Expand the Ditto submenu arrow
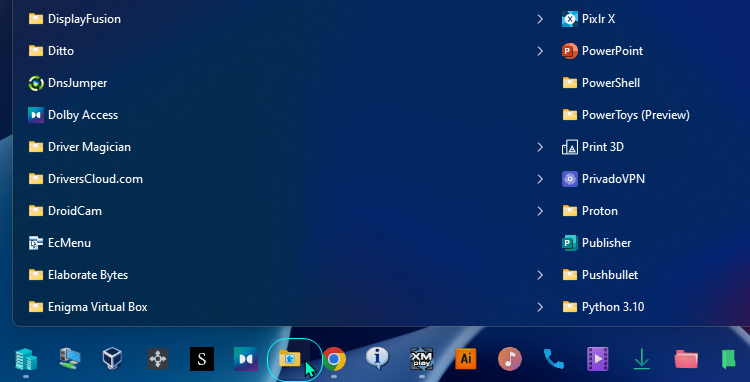750x382 pixels. [540, 51]
